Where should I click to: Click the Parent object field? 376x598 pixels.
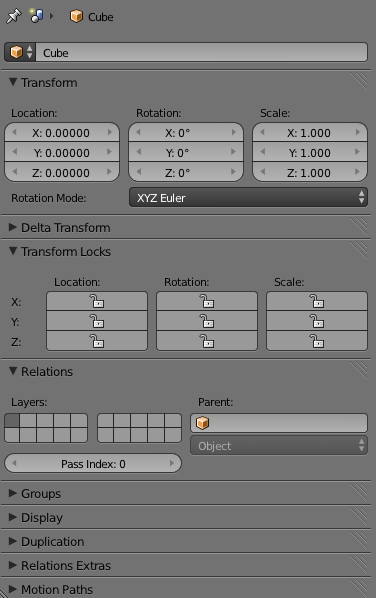[x=279, y=423]
